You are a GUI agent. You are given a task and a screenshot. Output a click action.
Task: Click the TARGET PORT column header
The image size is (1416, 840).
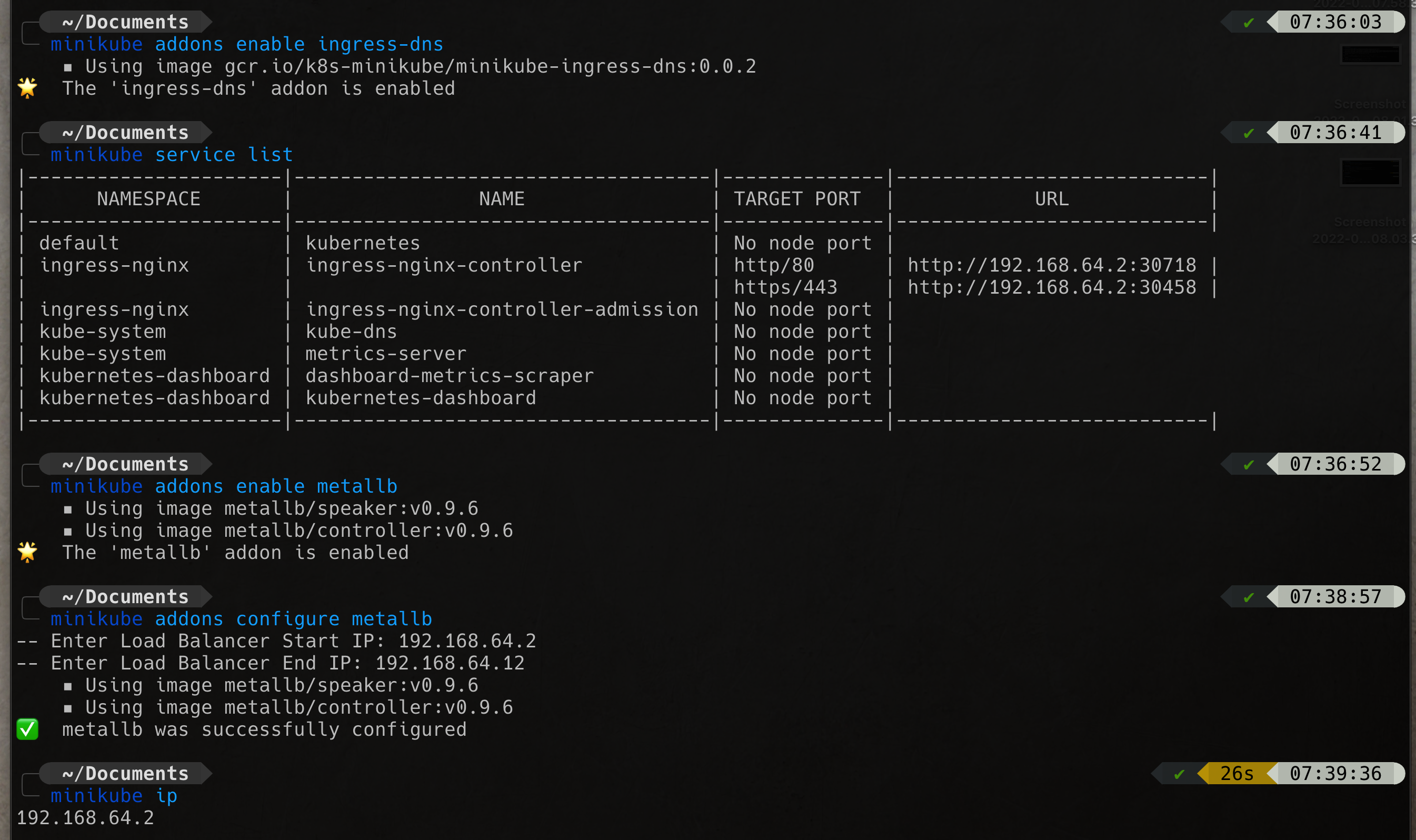(797, 199)
